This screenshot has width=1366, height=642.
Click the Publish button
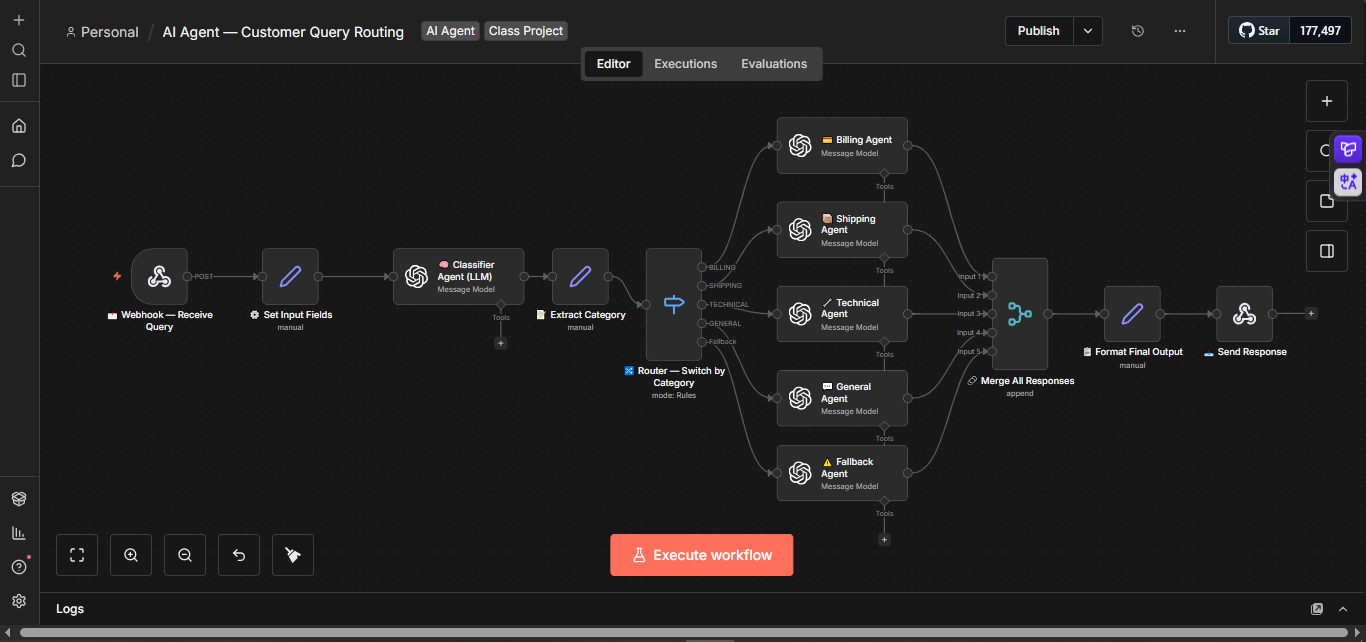pos(1039,31)
